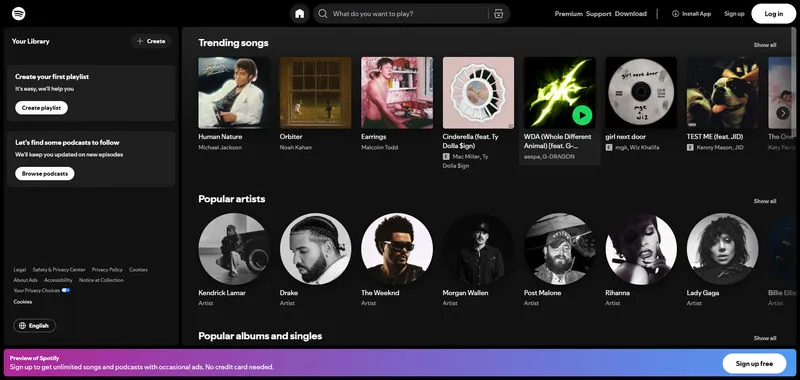Screen dimensions: 800x380
Task: Open Accessibility footer link
Action: pos(58,280)
